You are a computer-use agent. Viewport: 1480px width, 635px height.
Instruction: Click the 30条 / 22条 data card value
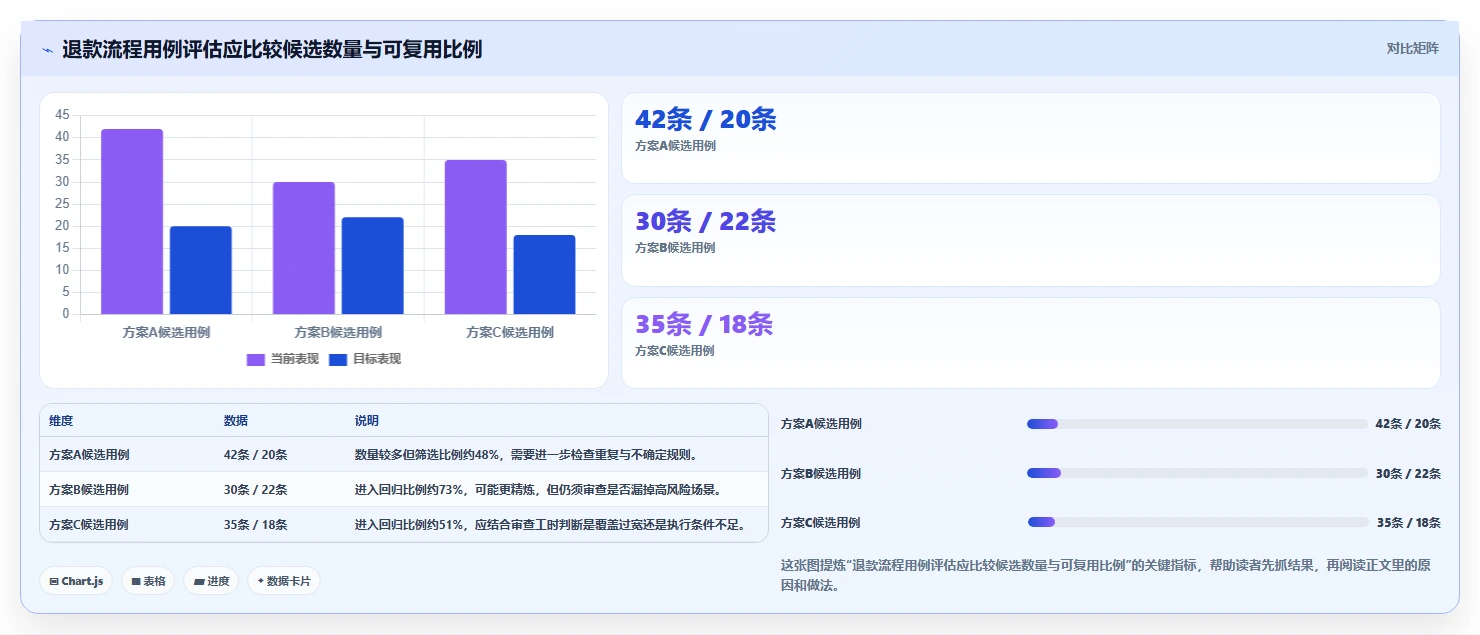[x=706, y=222]
